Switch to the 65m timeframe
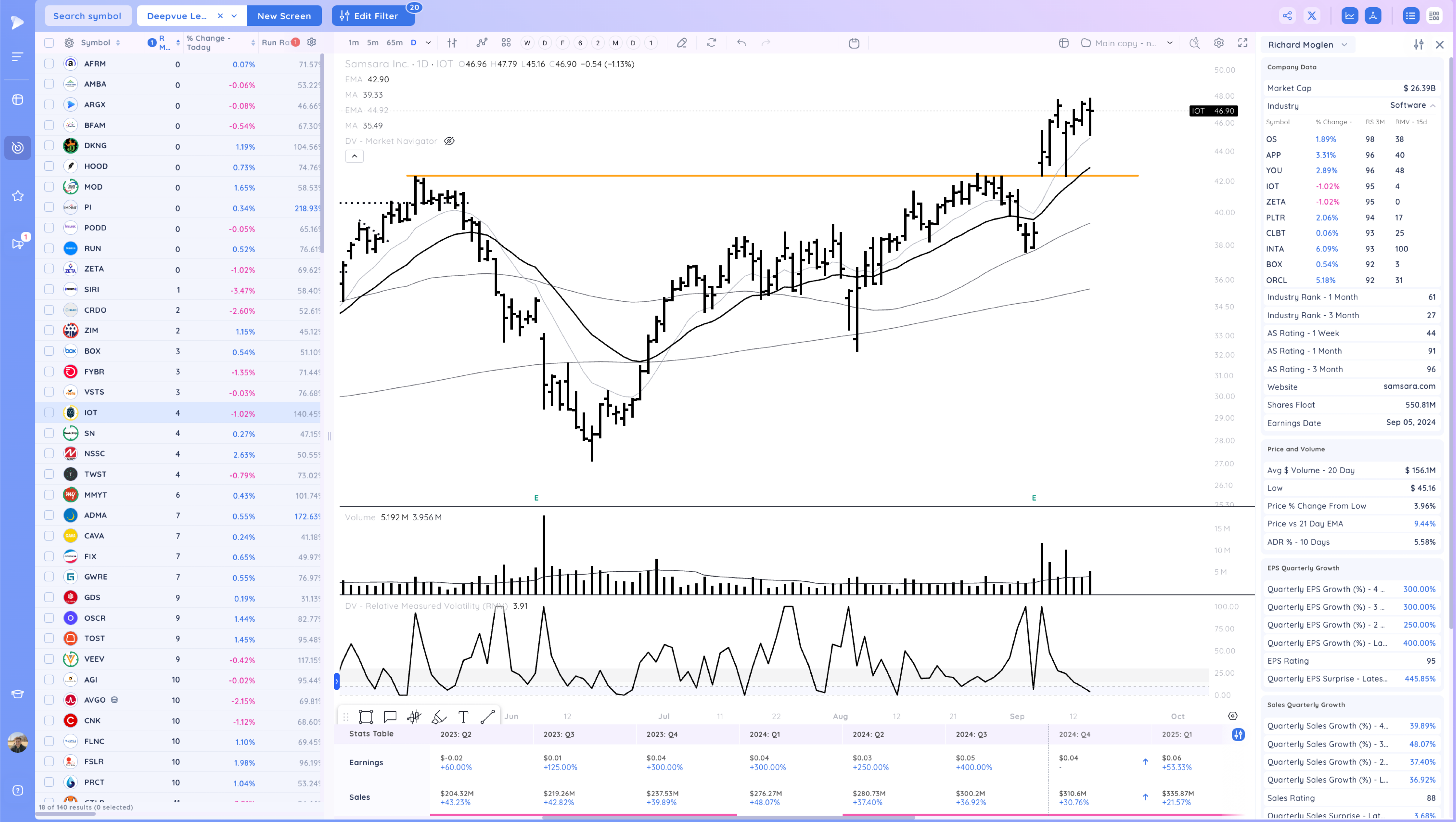This screenshot has width=1456, height=822. (394, 43)
